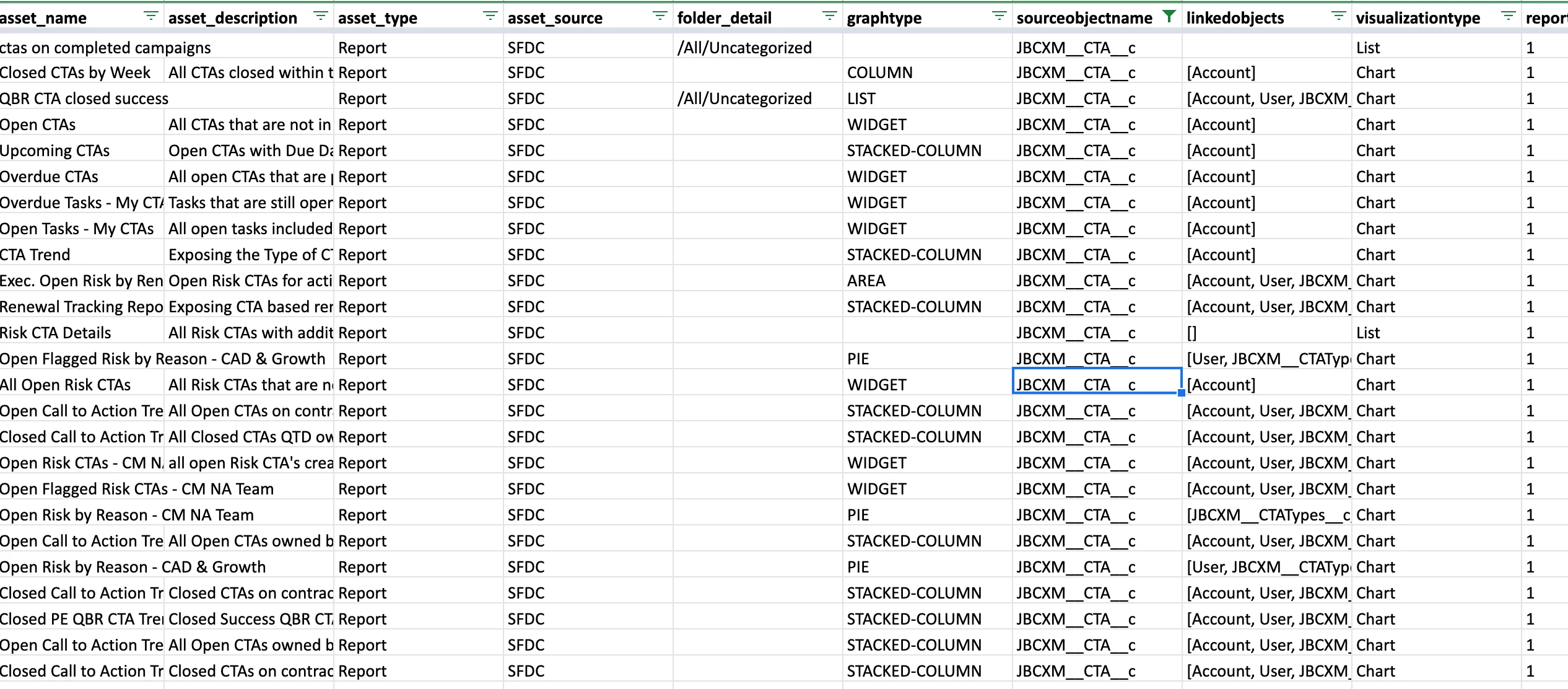Open the asset_name column filter icon
The width and height of the screenshot is (1568, 689).
click(x=150, y=16)
